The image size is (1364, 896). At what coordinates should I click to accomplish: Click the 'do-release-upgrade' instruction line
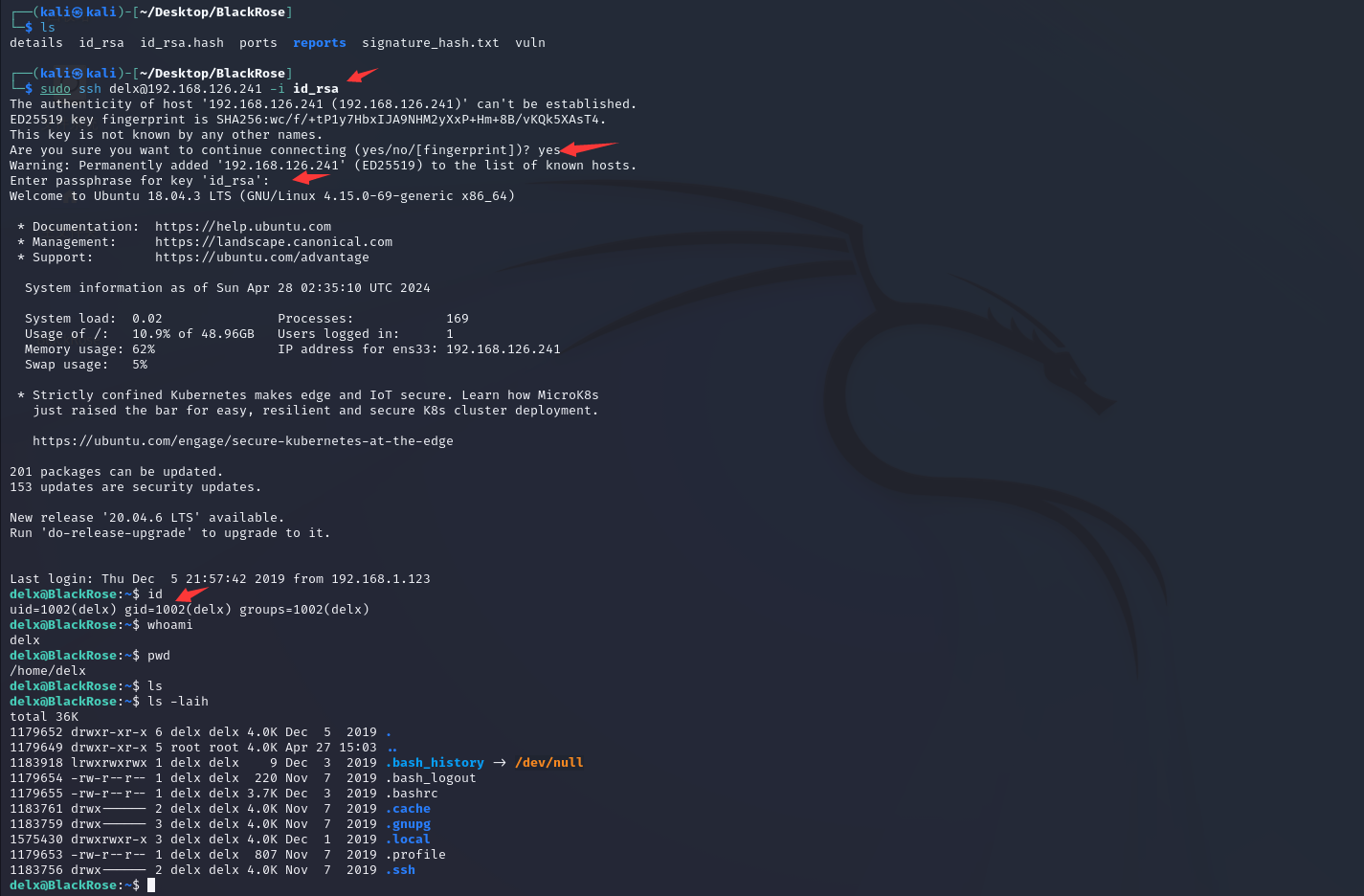pyautogui.click(x=170, y=533)
